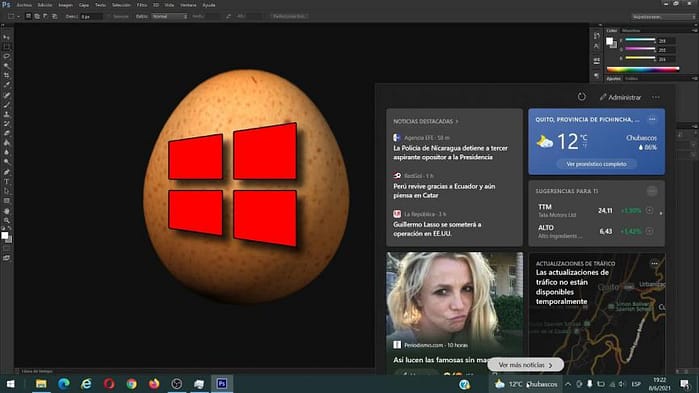Select the Lasso tool
Viewport: 699px width, 393px height.
tap(6, 57)
